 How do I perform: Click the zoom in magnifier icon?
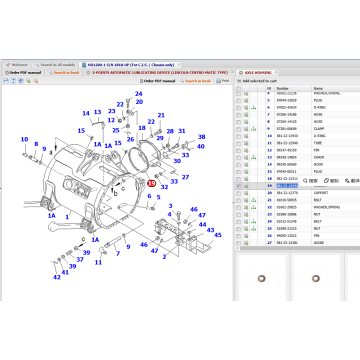pos(28,81)
